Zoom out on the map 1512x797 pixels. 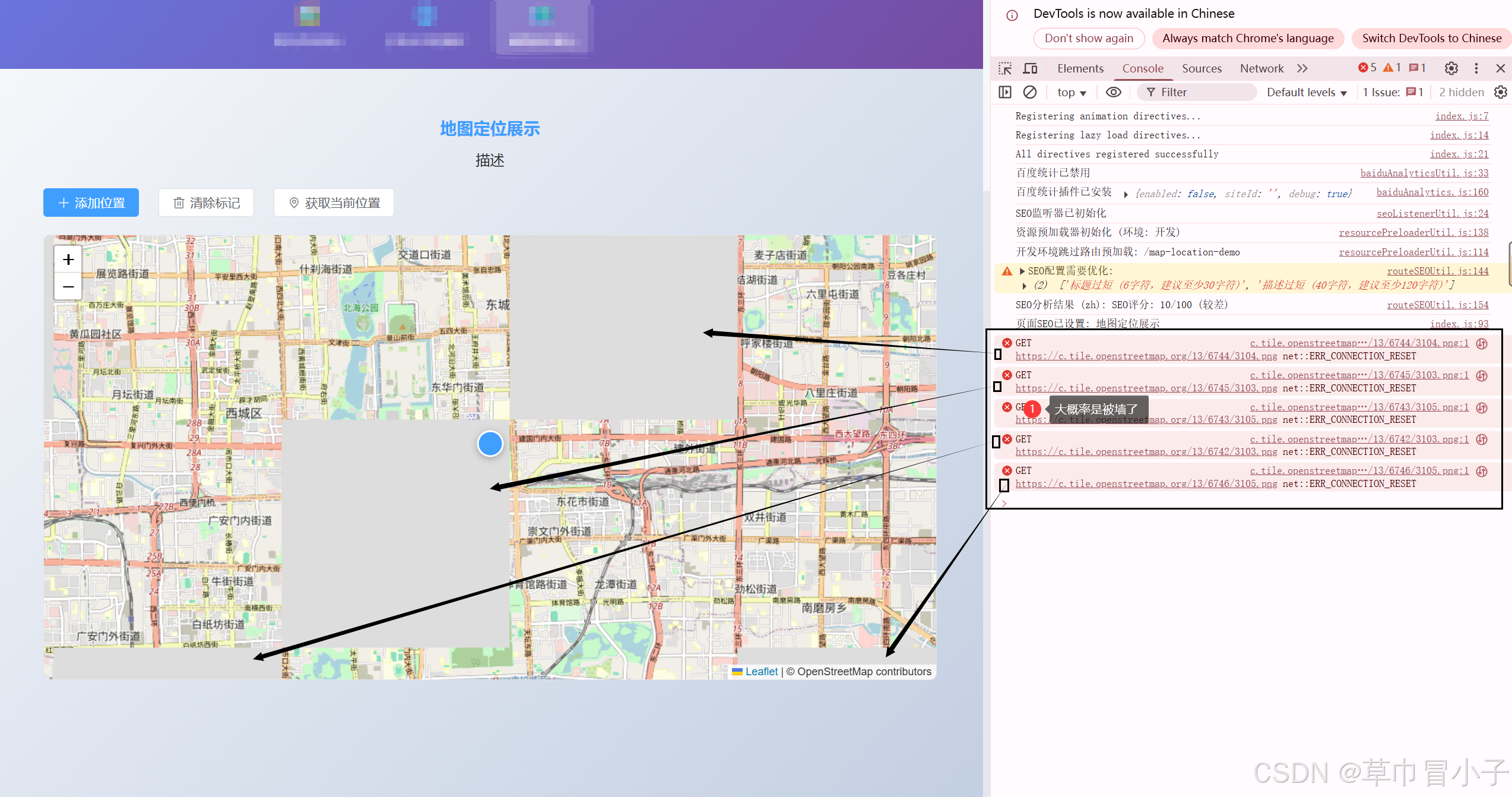68,287
